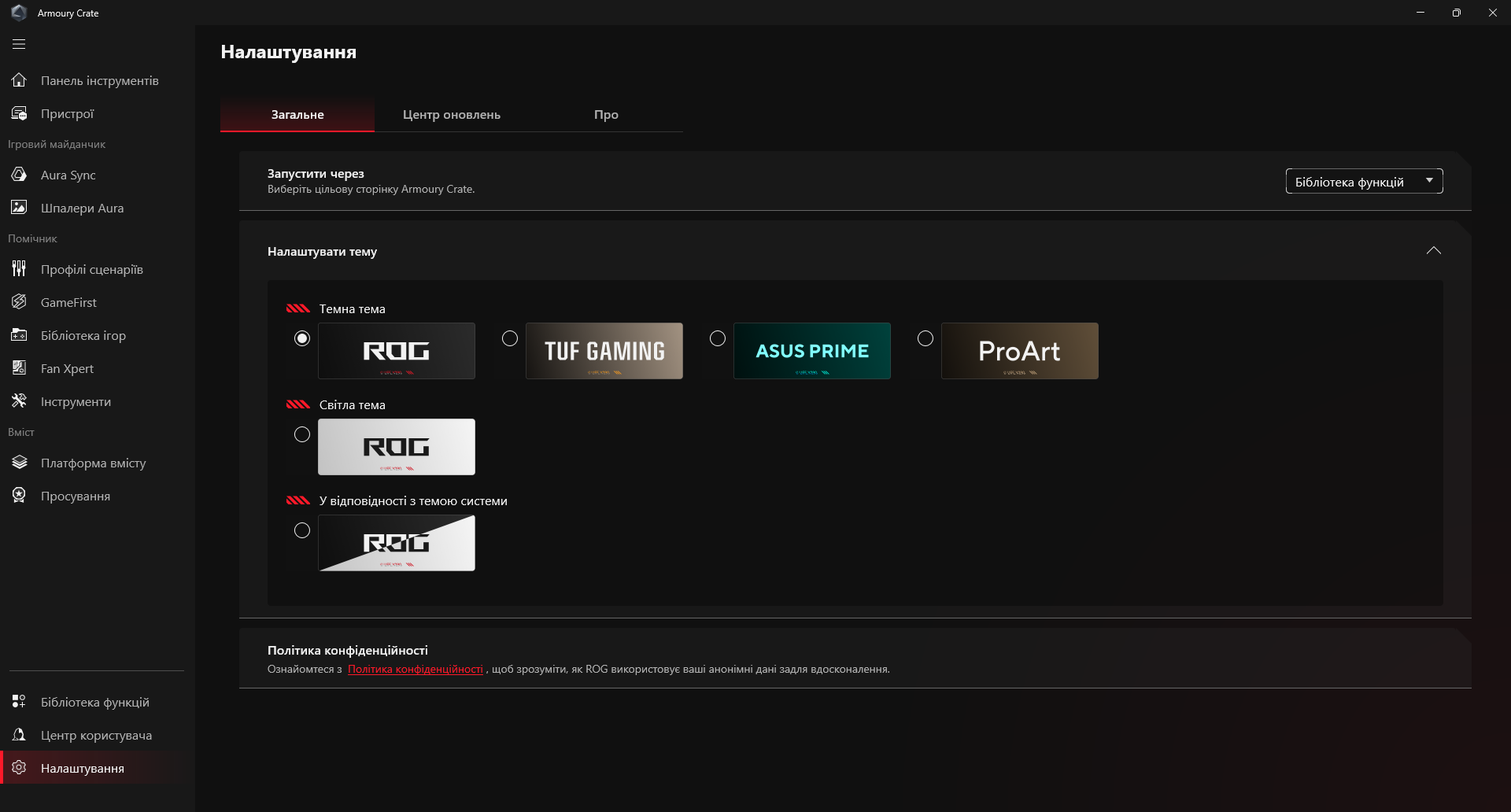1511x812 pixels.
Task: Minimize the Armoury Crate window
Action: [x=1420, y=13]
